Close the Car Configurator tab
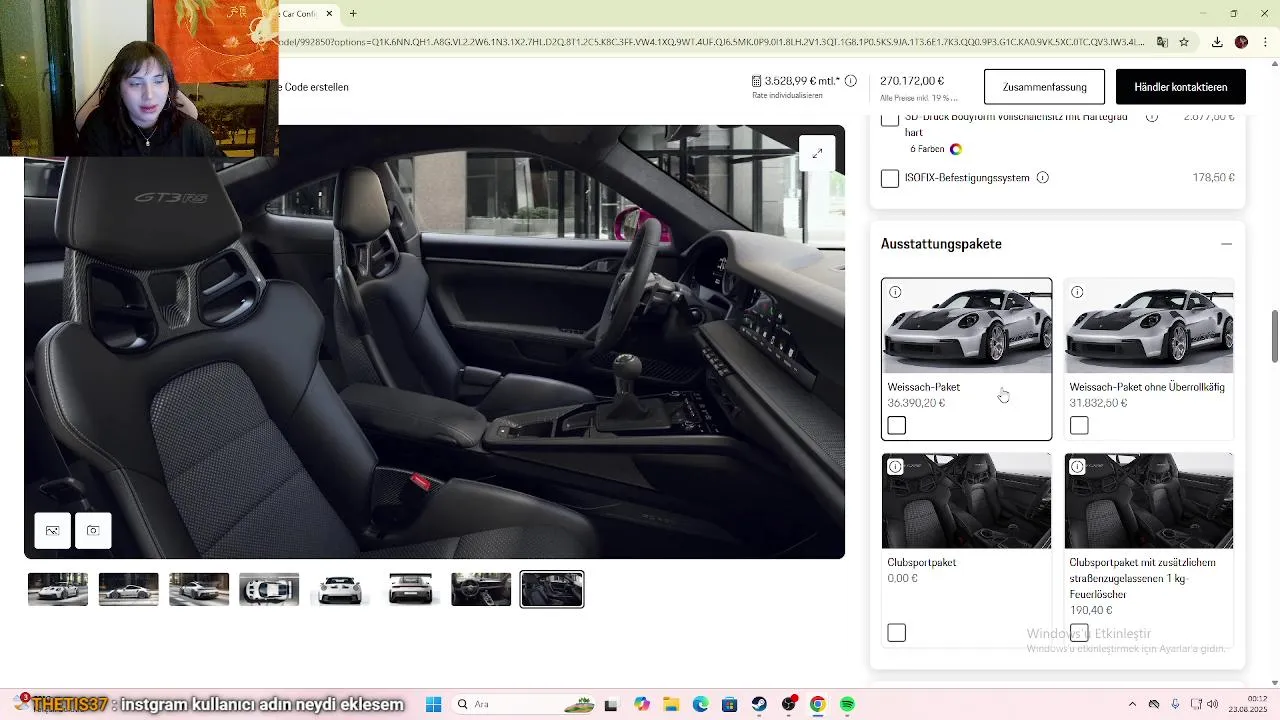The width and height of the screenshot is (1280, 720). pyautogui.click(x=329, y=14)
